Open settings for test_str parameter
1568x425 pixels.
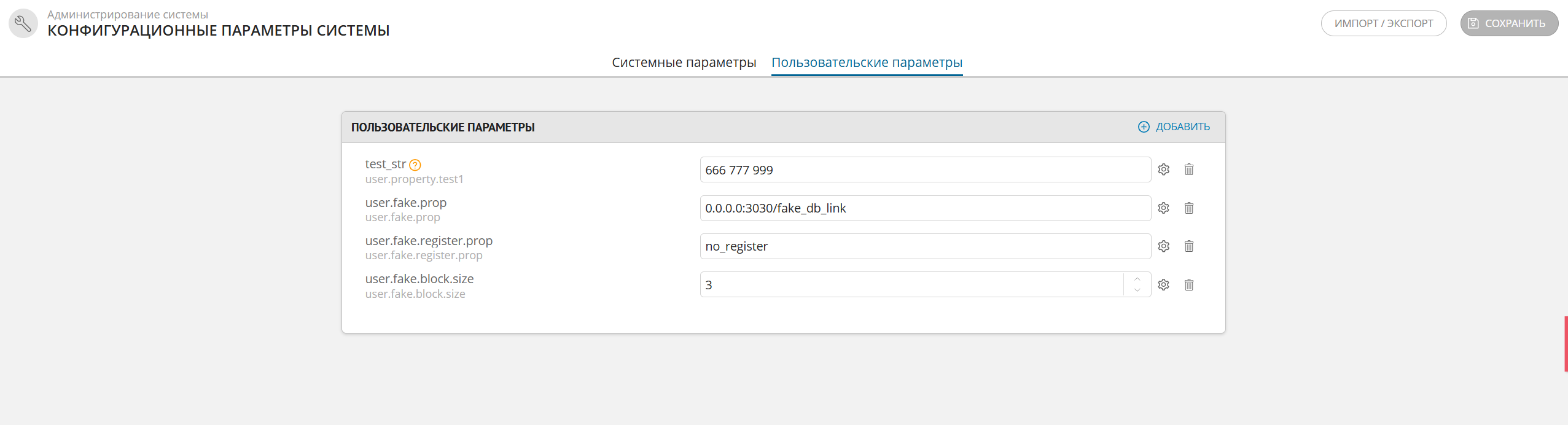pyautogui.click(x=1163, y=170)
